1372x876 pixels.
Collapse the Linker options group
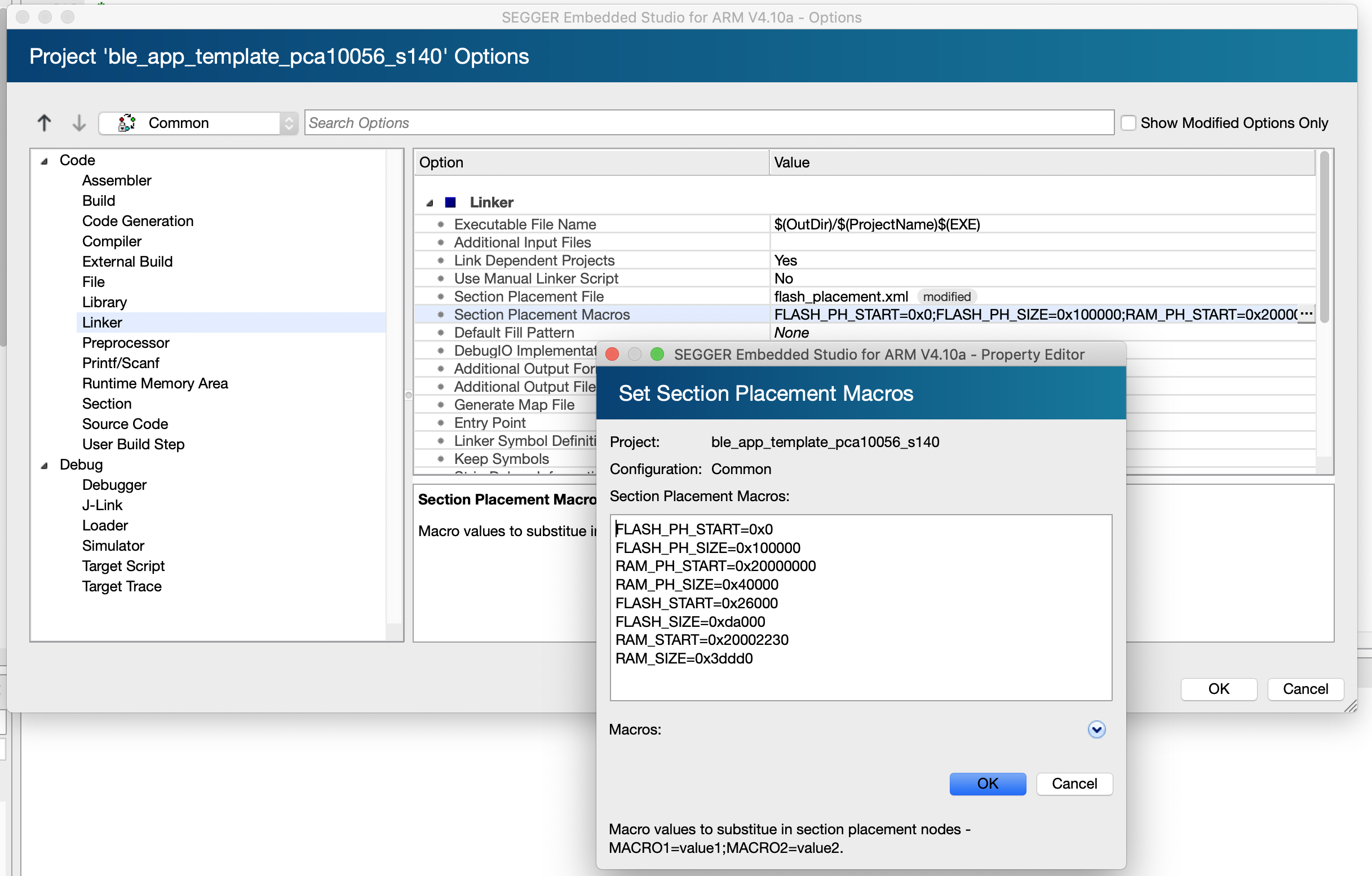430,203
